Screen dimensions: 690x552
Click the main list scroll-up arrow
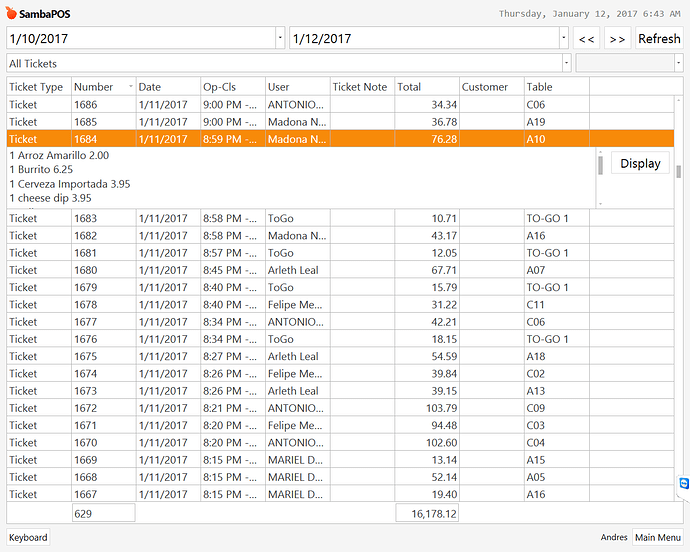(x=679, y=100)
